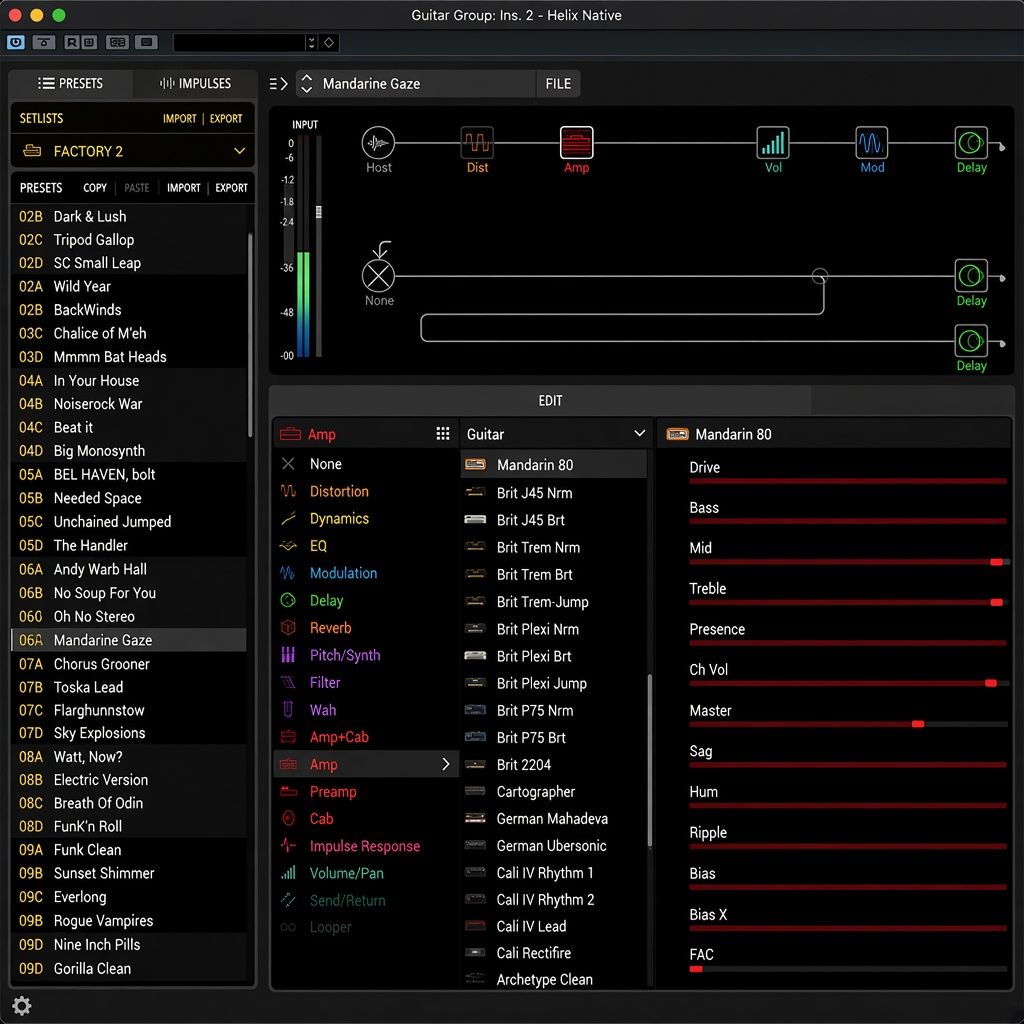Open the FILE menu
The width and height of the screenshot is (1024, 1024).
pos(558,84)
